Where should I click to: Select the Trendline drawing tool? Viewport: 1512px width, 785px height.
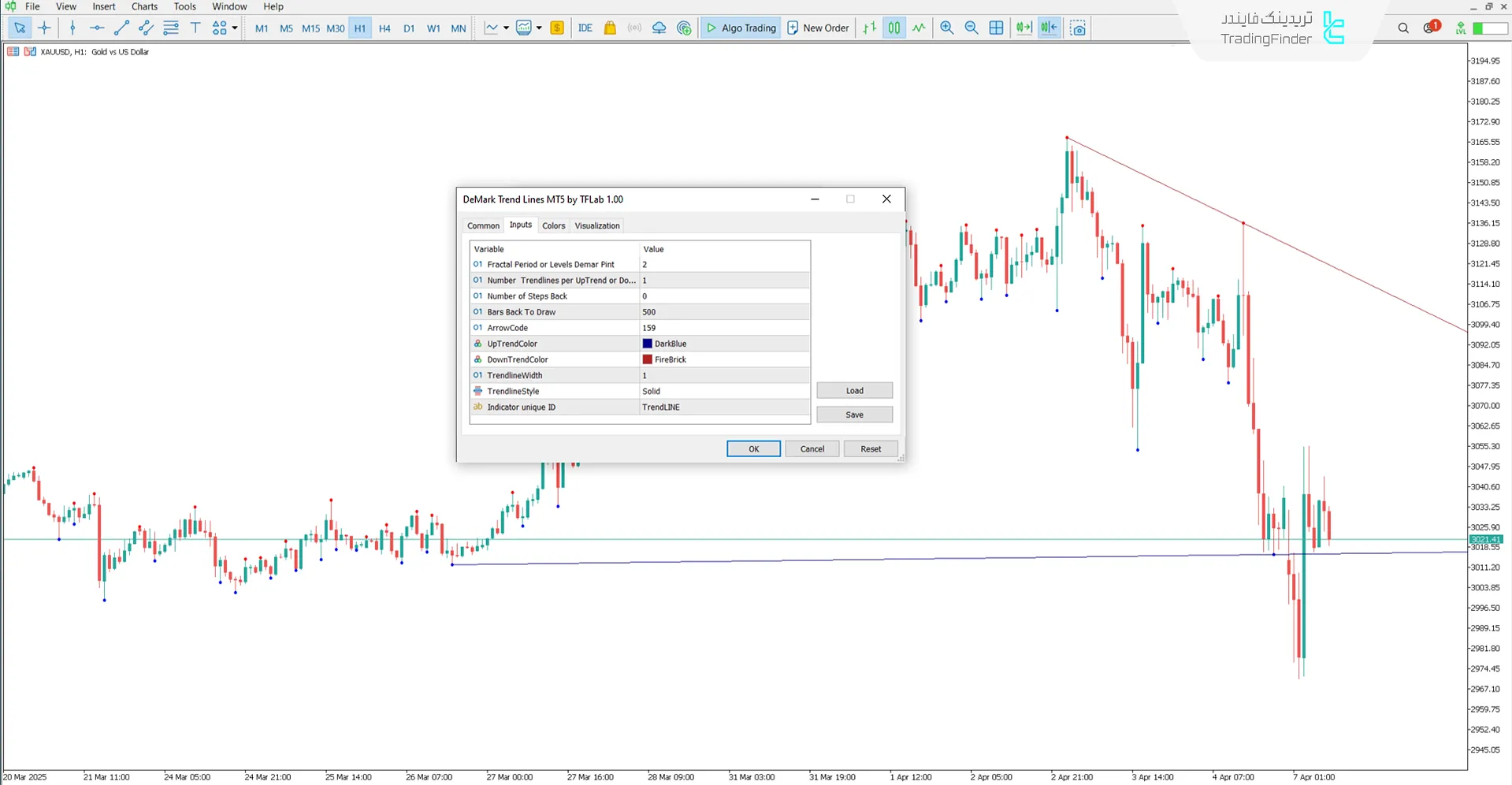(121, 28)
